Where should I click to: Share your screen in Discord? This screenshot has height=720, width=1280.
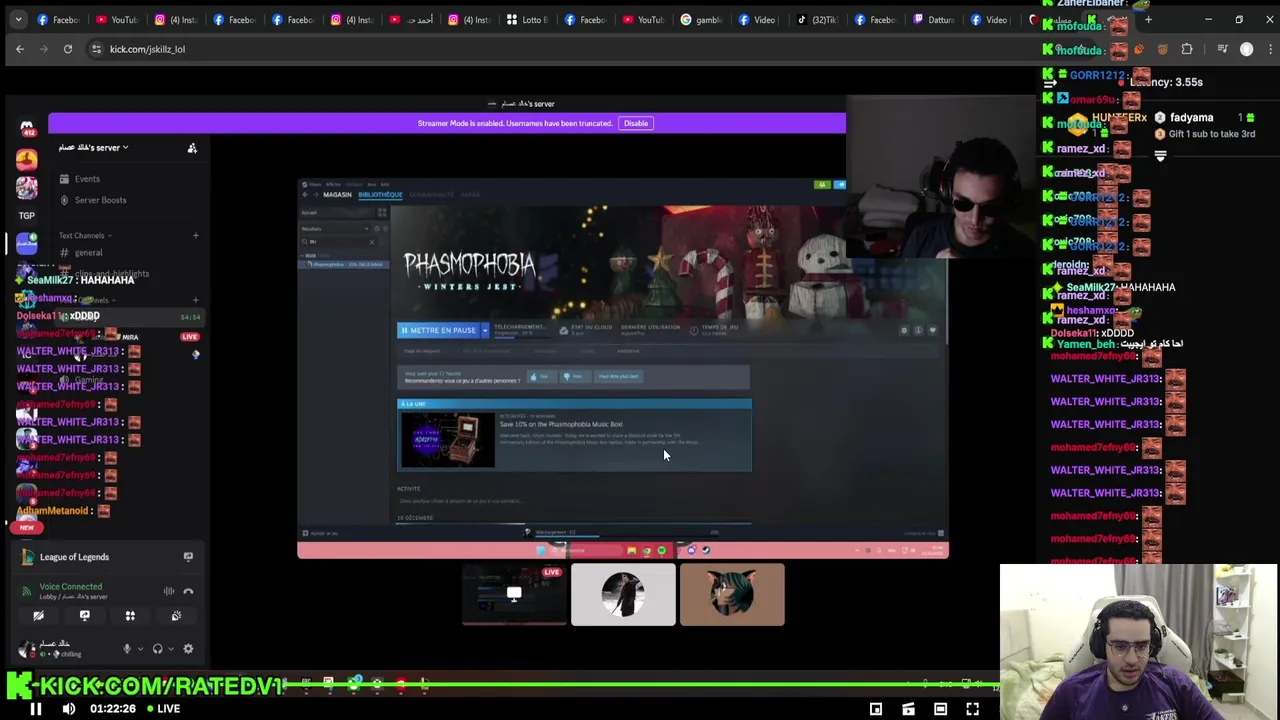84,616
